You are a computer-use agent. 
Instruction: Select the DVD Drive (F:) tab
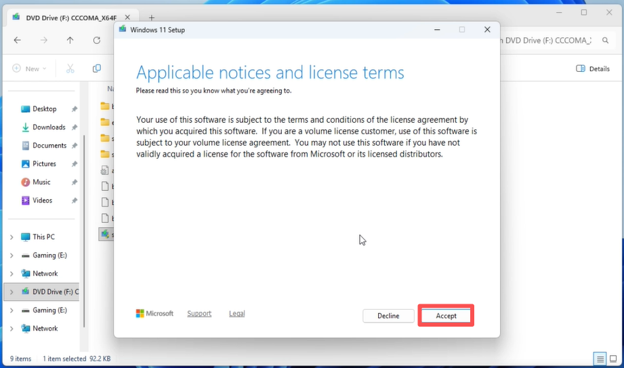point(71,18)
